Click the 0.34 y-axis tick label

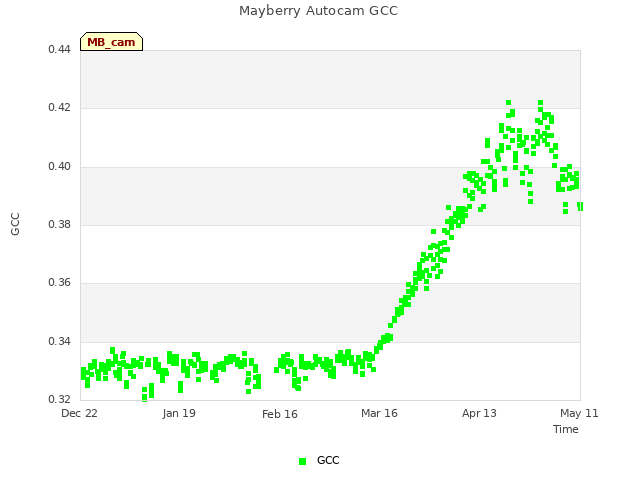pyautogui.click(x=59, y=341)
